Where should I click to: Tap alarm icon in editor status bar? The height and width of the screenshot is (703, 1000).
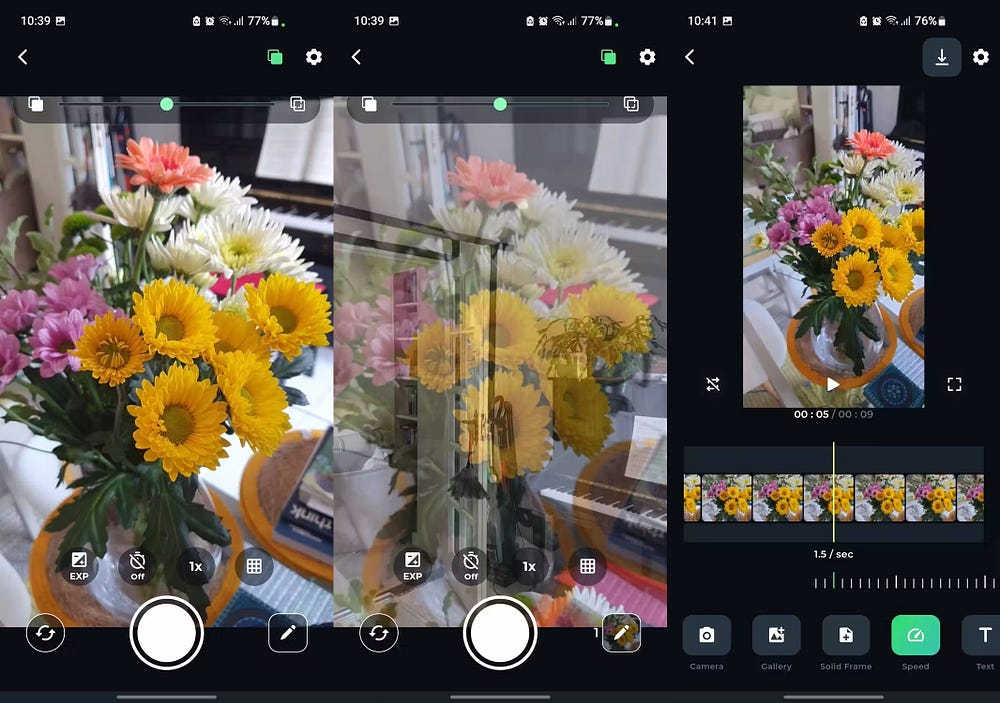pos(877,21)
